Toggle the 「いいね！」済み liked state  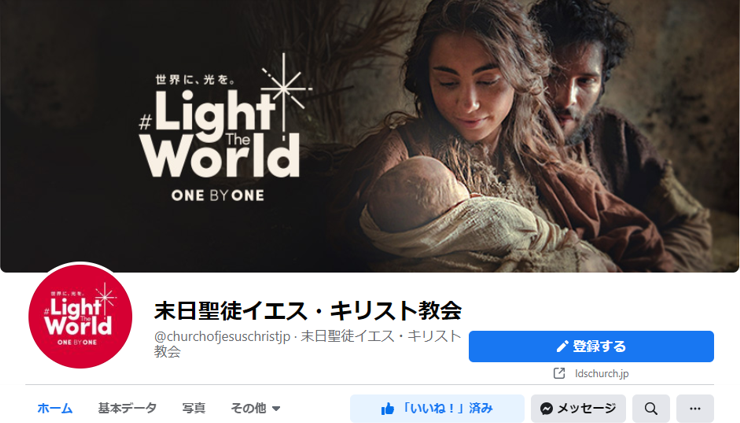pyautogui.click(x=437, y=408)
